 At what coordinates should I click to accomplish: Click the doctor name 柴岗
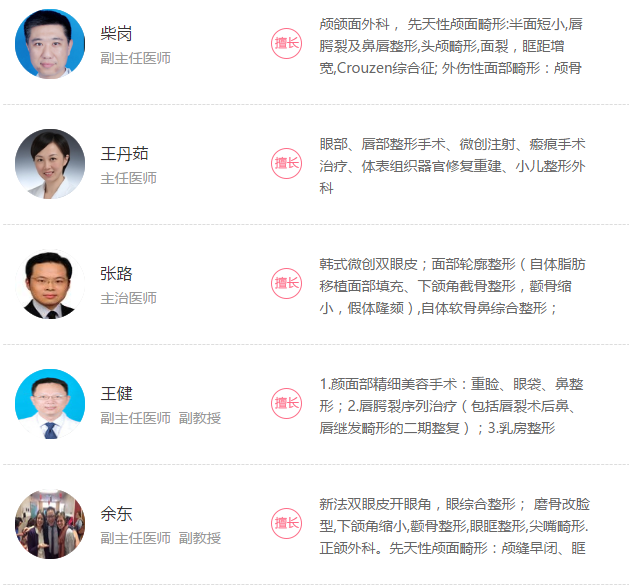pos(116,34)
